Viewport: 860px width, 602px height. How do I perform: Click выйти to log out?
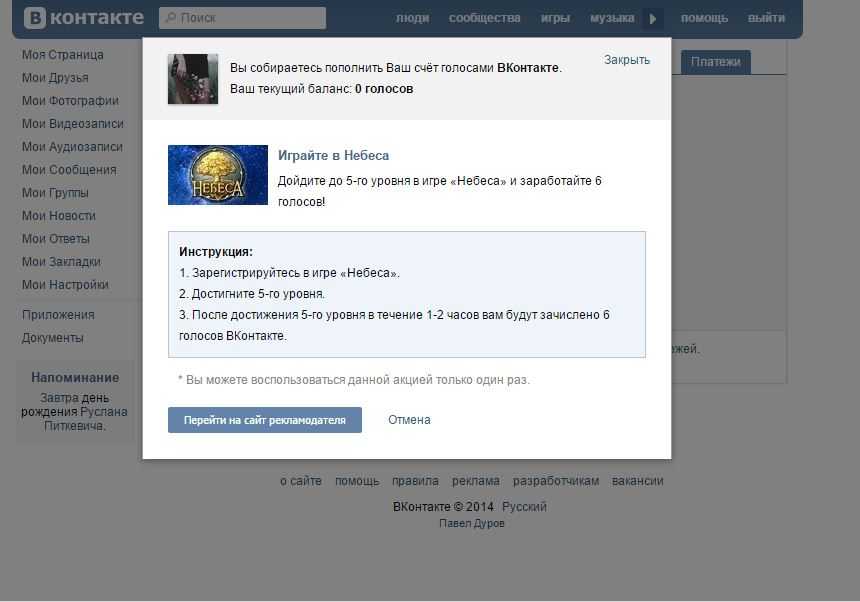[x=766, y=18]
